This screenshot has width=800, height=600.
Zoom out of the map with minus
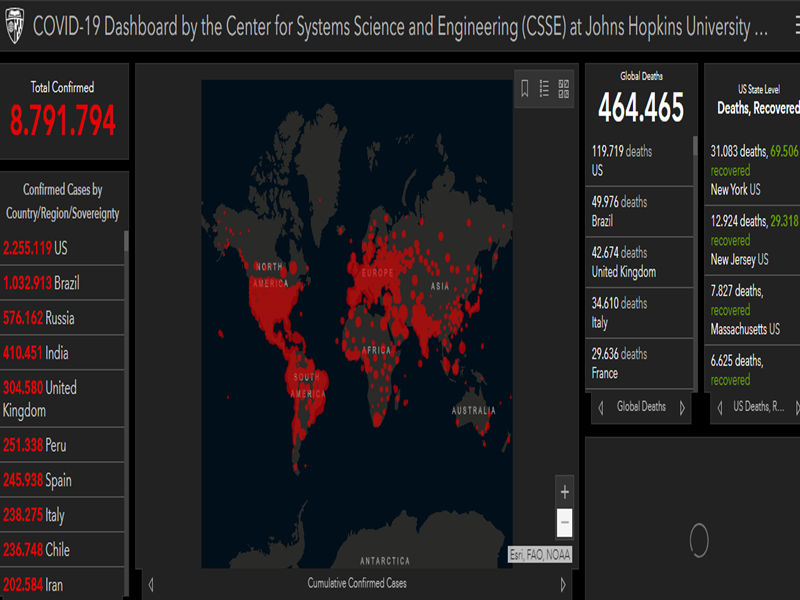pyautogui.click(x=565, y=522)
